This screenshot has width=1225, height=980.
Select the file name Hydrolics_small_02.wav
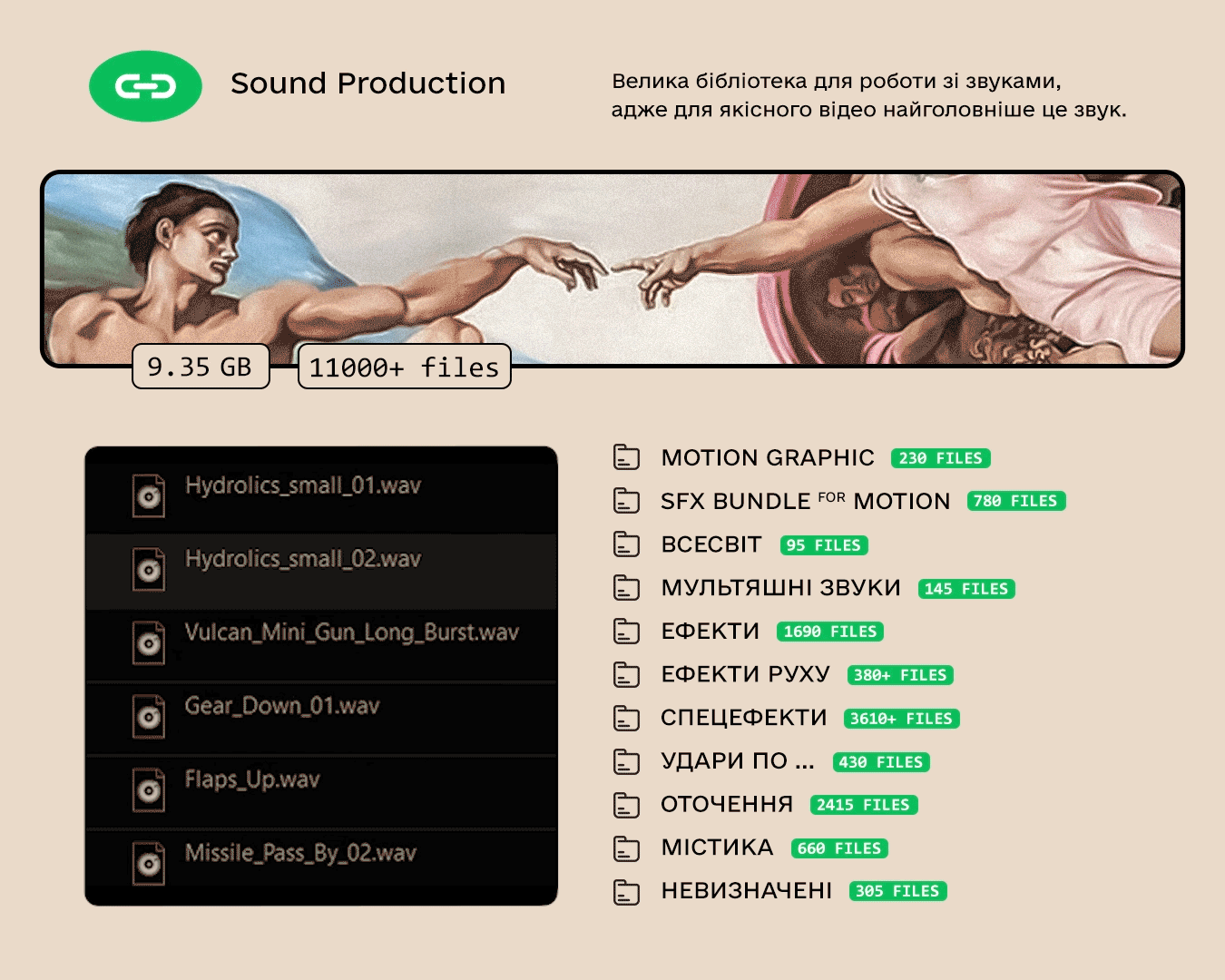click(303, 559)
